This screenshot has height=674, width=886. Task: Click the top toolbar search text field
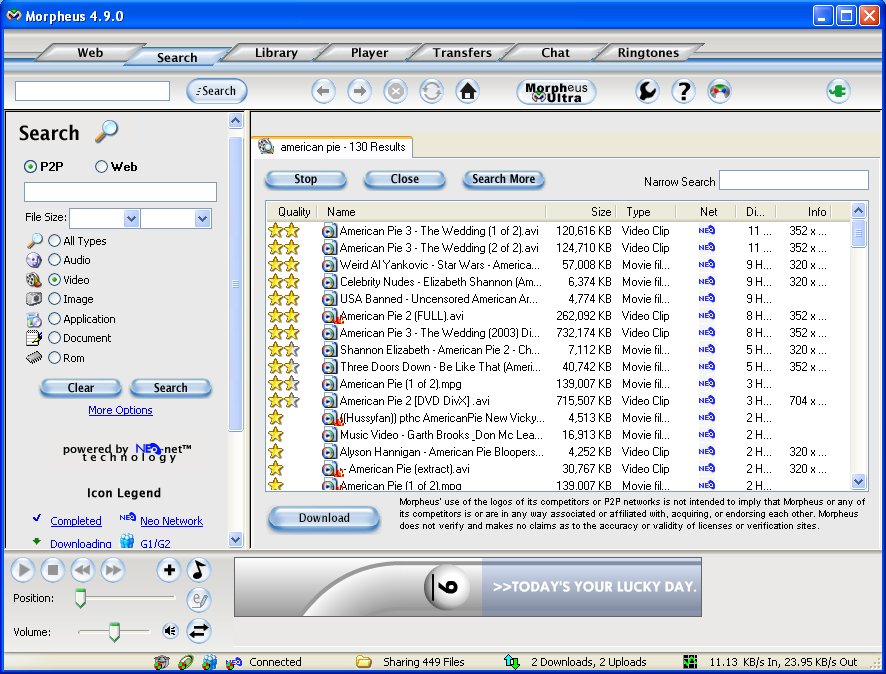(x=92, y=91)
